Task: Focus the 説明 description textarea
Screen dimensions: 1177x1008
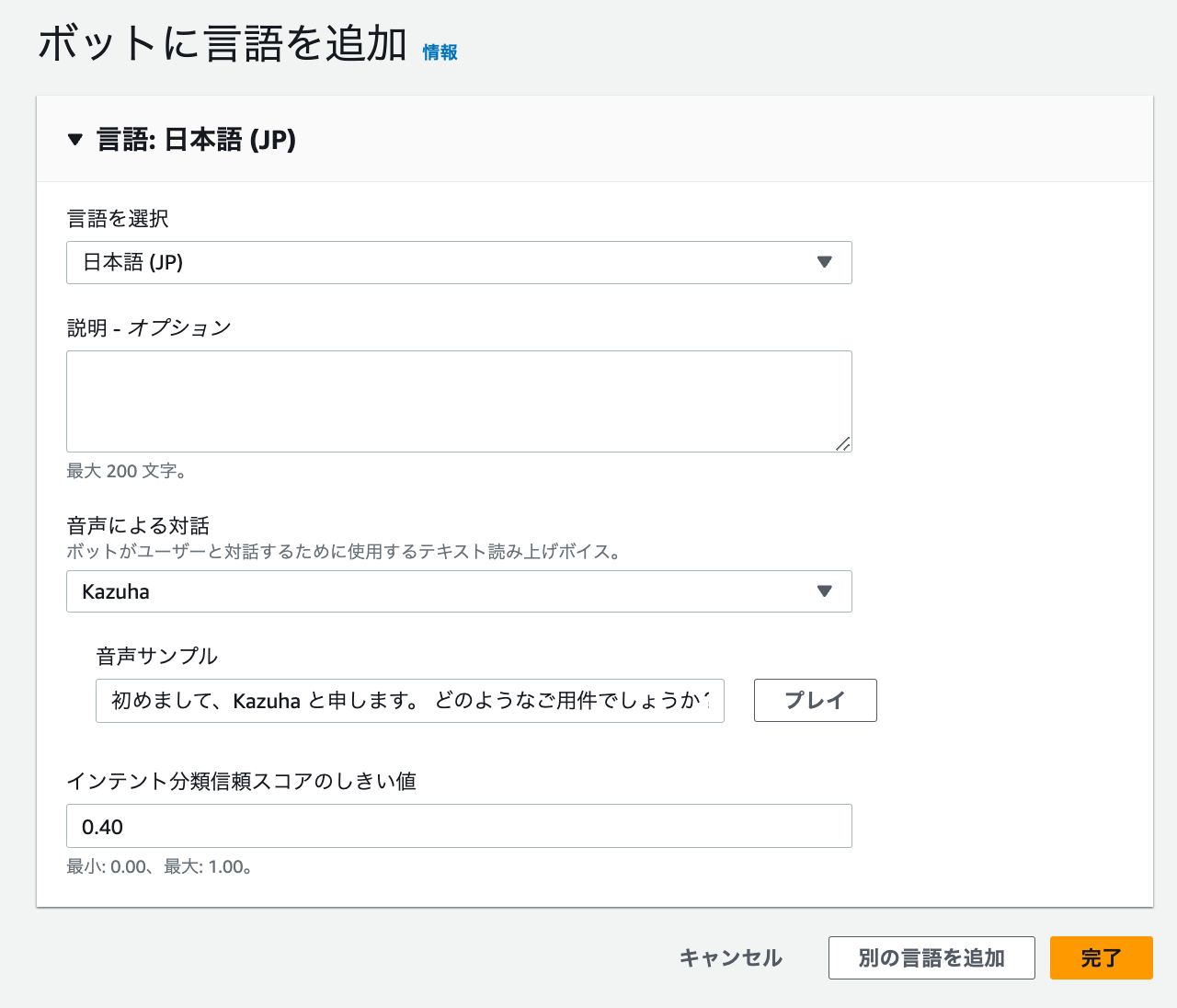Action: 459,401
